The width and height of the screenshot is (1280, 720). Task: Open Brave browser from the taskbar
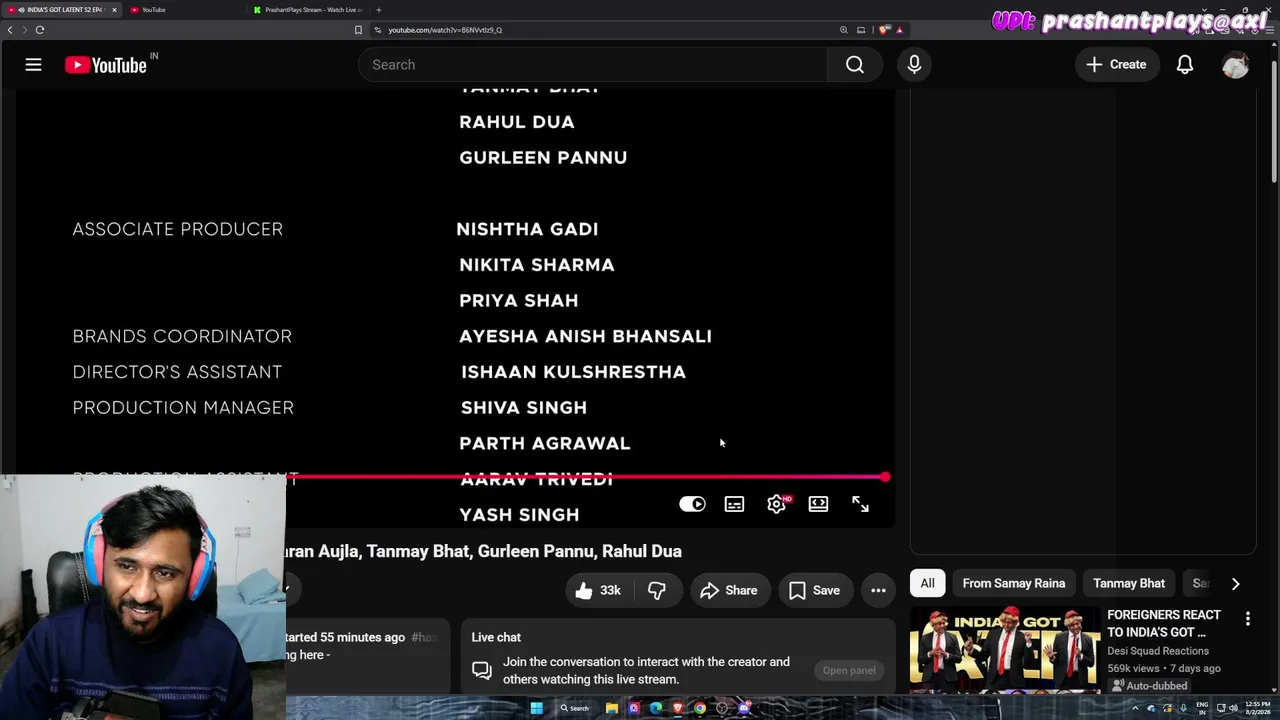pyautogui.click(x=678, y=708)
